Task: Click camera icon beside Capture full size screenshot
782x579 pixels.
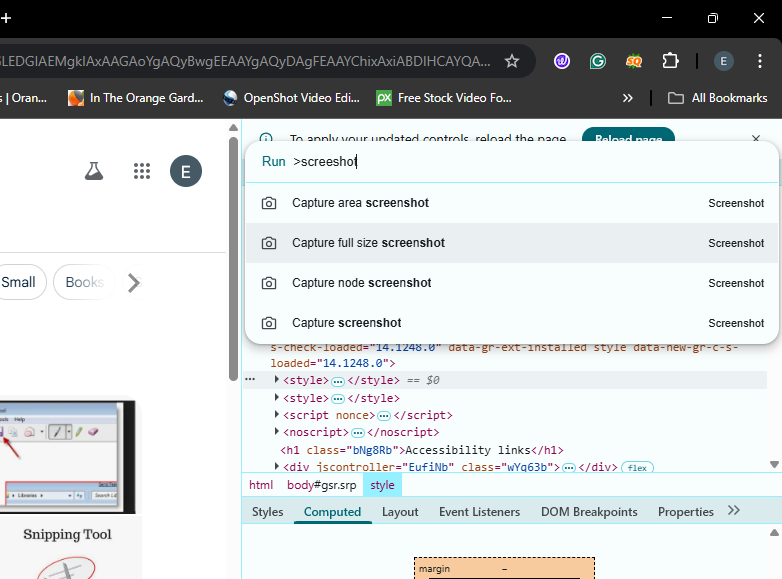Action: point(269,243)
